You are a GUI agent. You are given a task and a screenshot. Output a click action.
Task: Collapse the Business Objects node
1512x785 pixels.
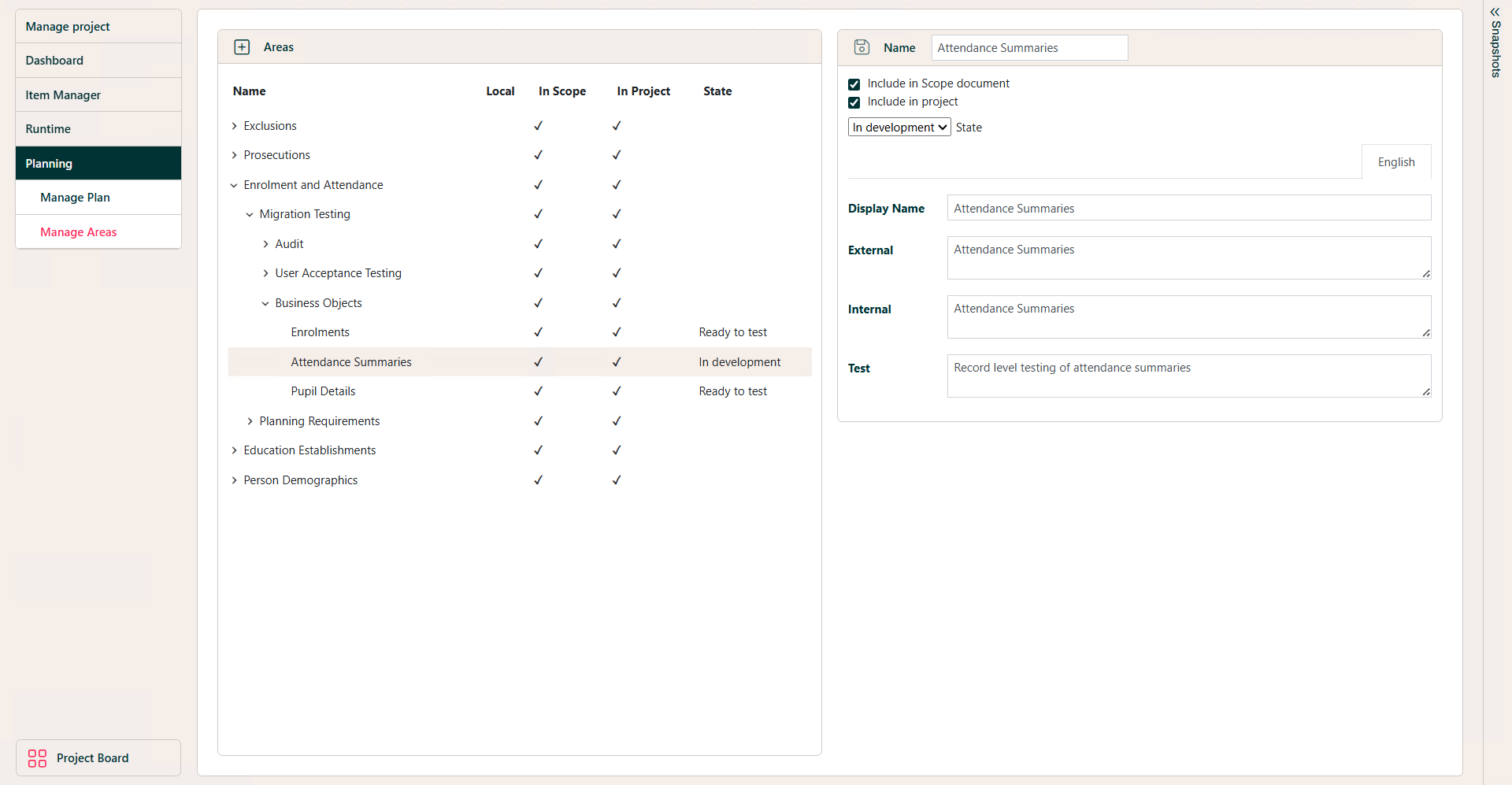(265, 303)
